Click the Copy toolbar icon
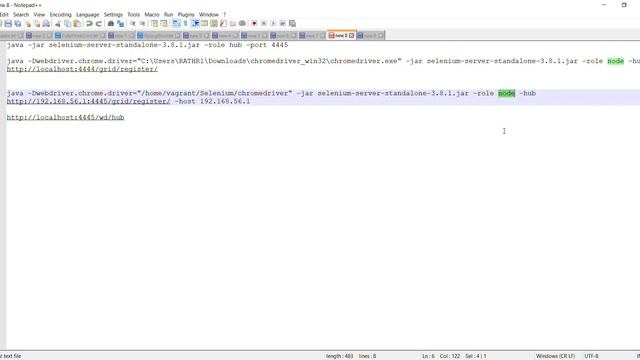 [68, 24]
